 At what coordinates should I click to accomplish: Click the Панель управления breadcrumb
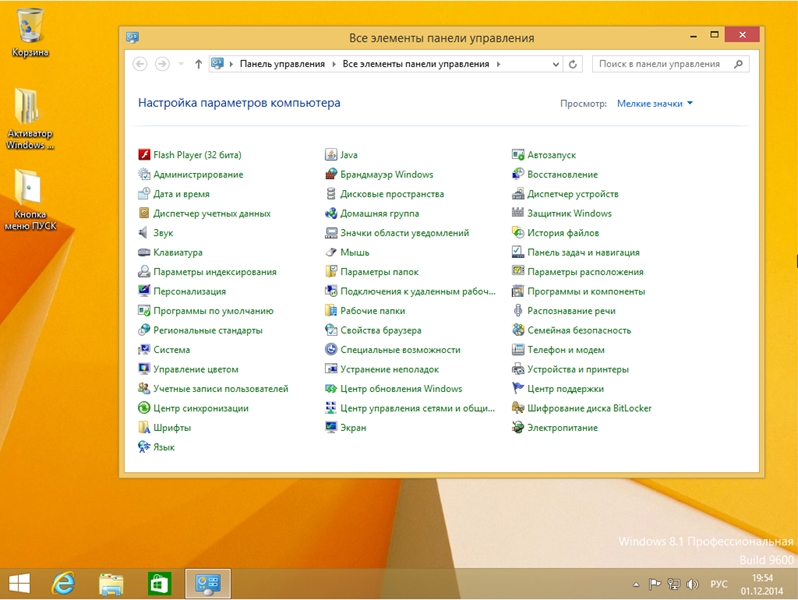pos(282,64)
